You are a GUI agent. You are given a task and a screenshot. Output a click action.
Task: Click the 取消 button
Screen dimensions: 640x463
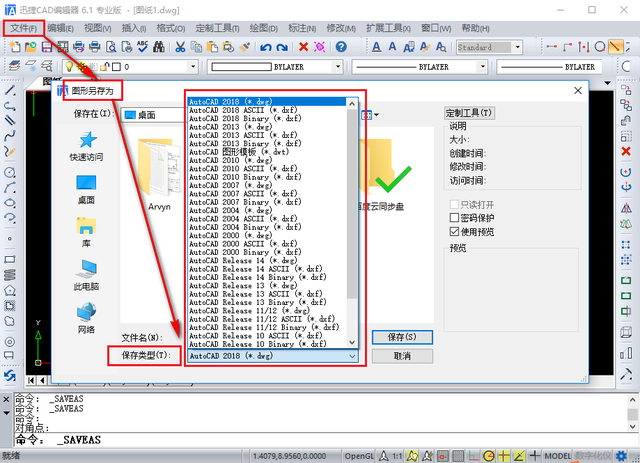pos(402,356)
